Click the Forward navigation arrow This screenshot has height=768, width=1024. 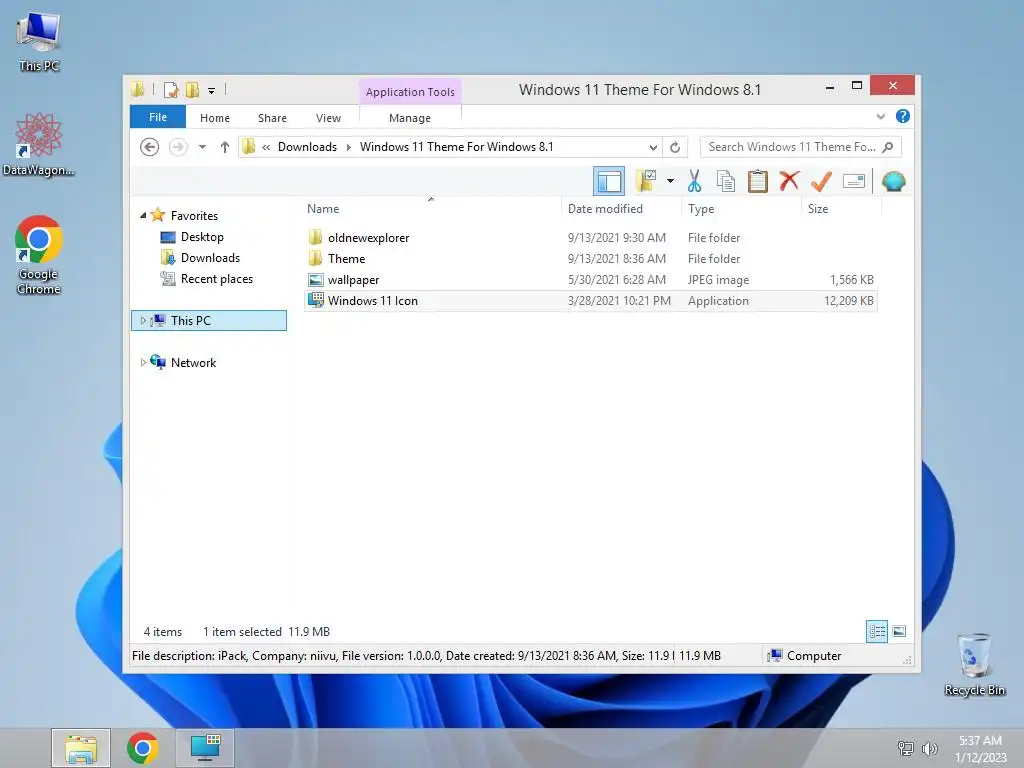(x=178, y=147)
